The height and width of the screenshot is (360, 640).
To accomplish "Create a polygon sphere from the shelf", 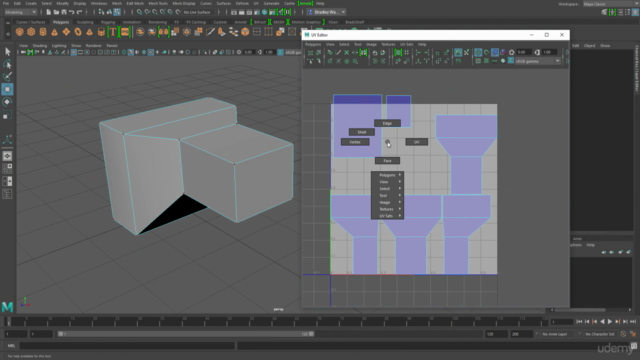I will point(19,32).
